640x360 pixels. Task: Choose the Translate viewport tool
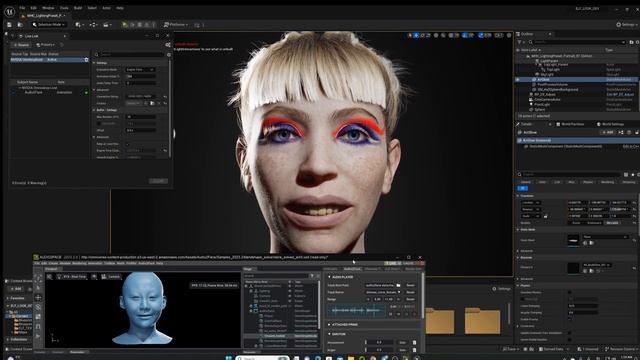(416, 36)
